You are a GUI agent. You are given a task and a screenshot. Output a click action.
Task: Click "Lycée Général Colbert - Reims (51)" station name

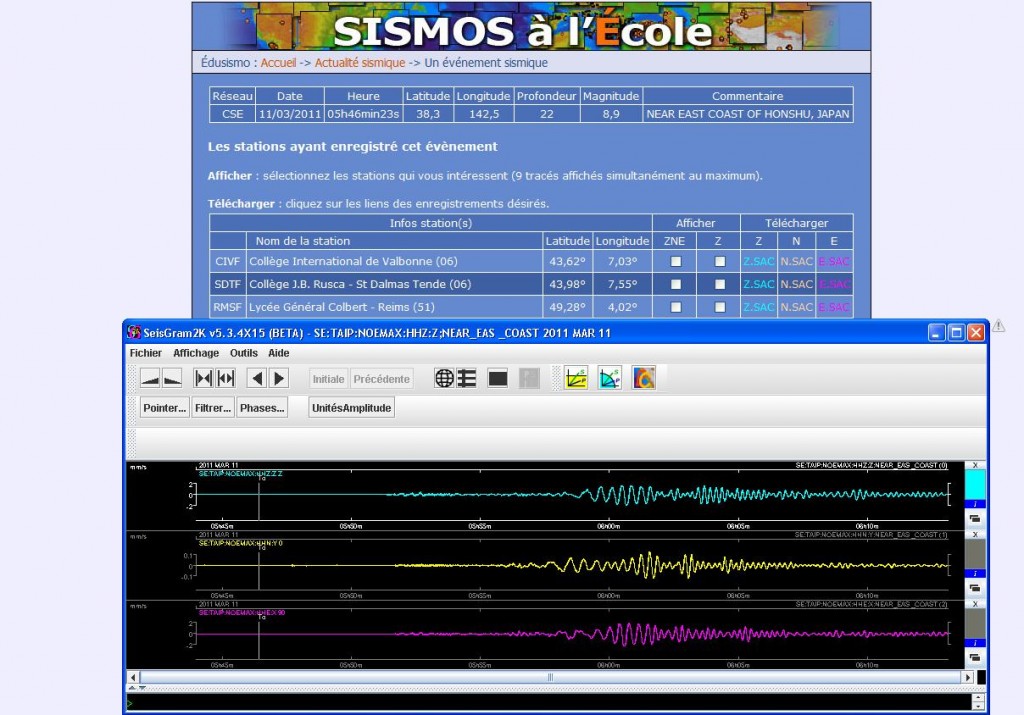342,307
